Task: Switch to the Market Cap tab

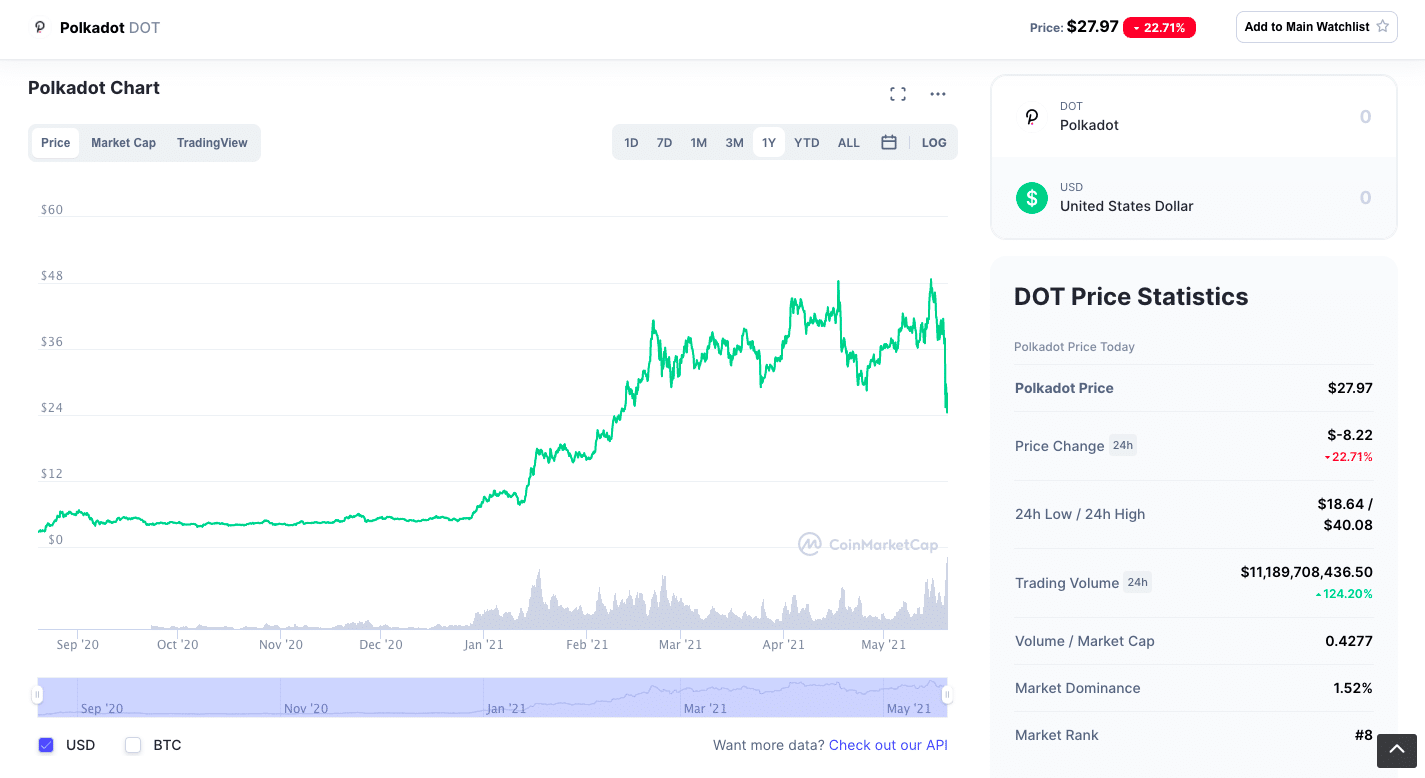Action: (124, 143)
